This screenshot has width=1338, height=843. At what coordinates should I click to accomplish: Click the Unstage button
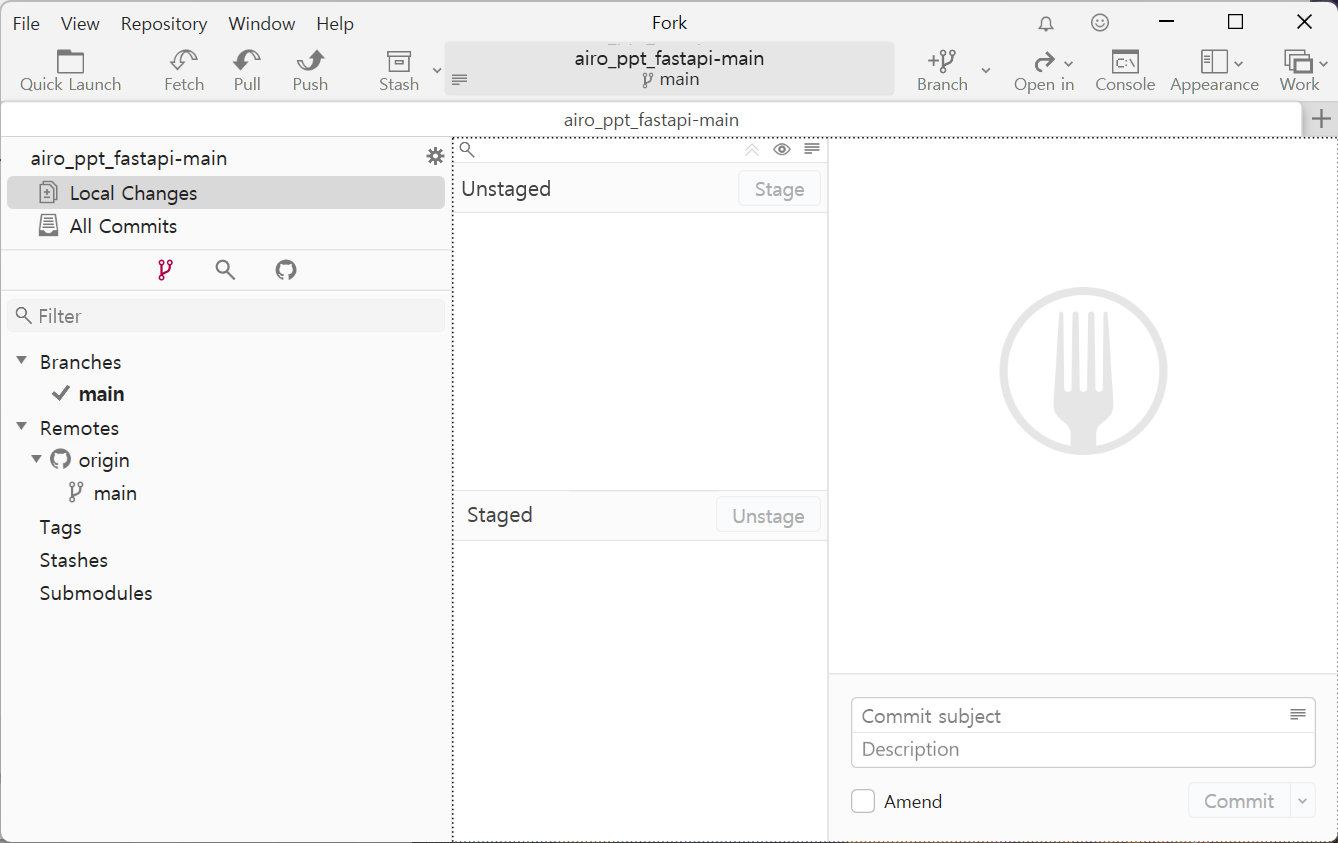coord(768,516)
